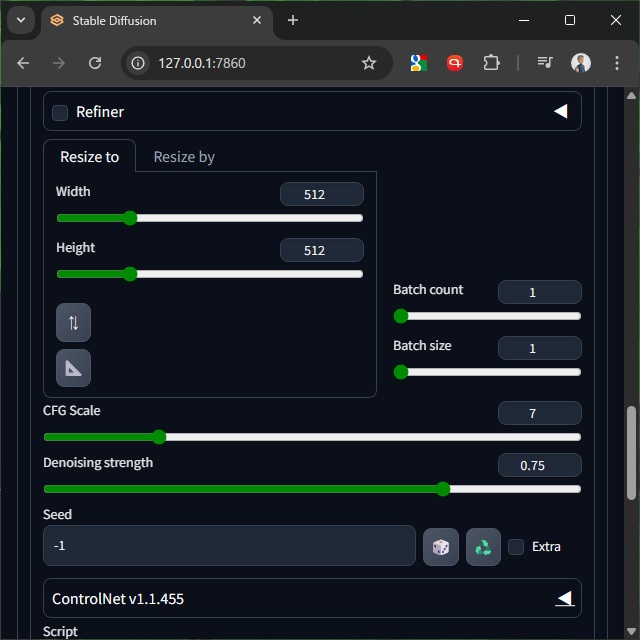
Task: Reload the page with the refresh icon
Action: [x=95, y=63]
